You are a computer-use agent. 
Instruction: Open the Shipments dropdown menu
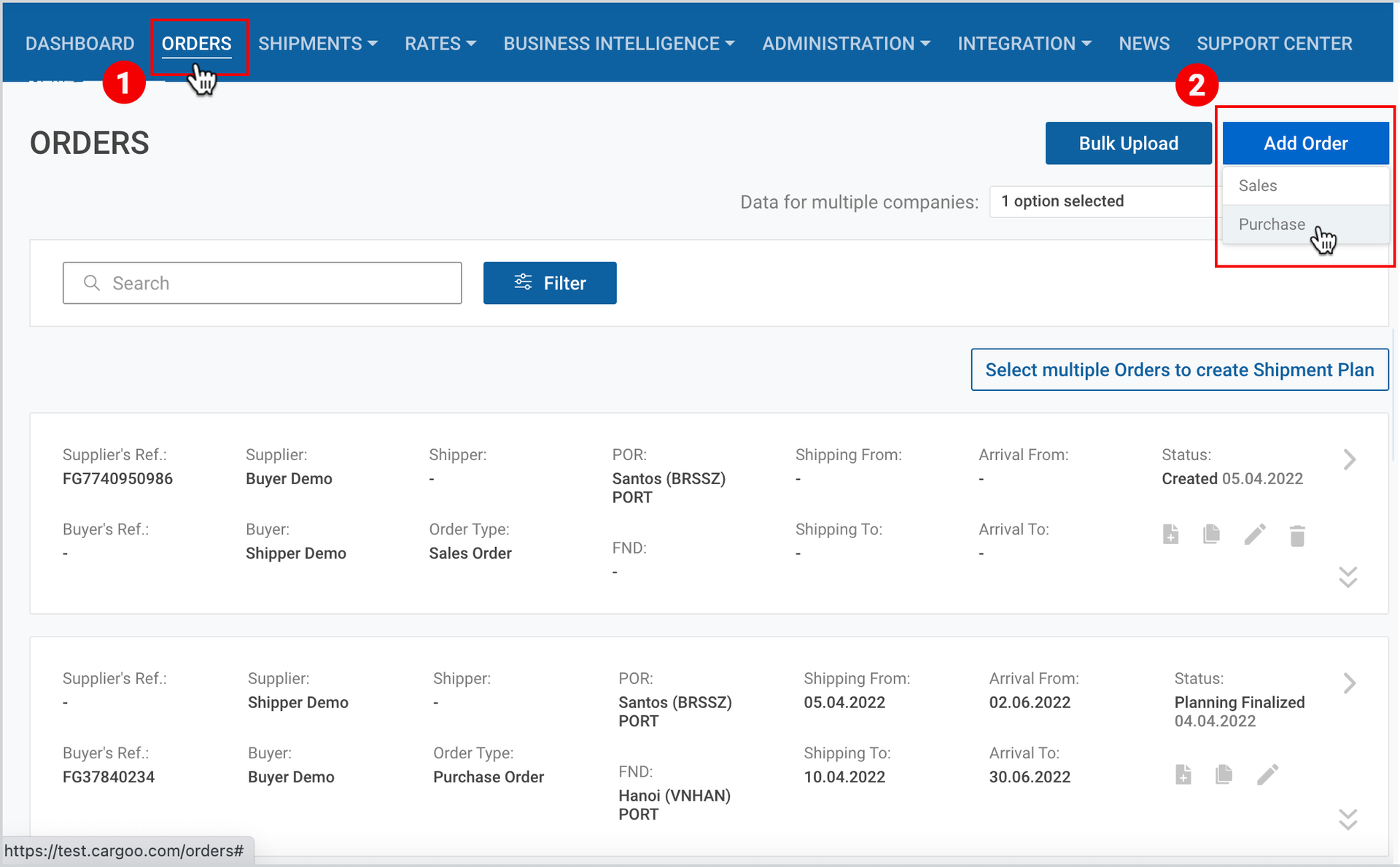318,44
